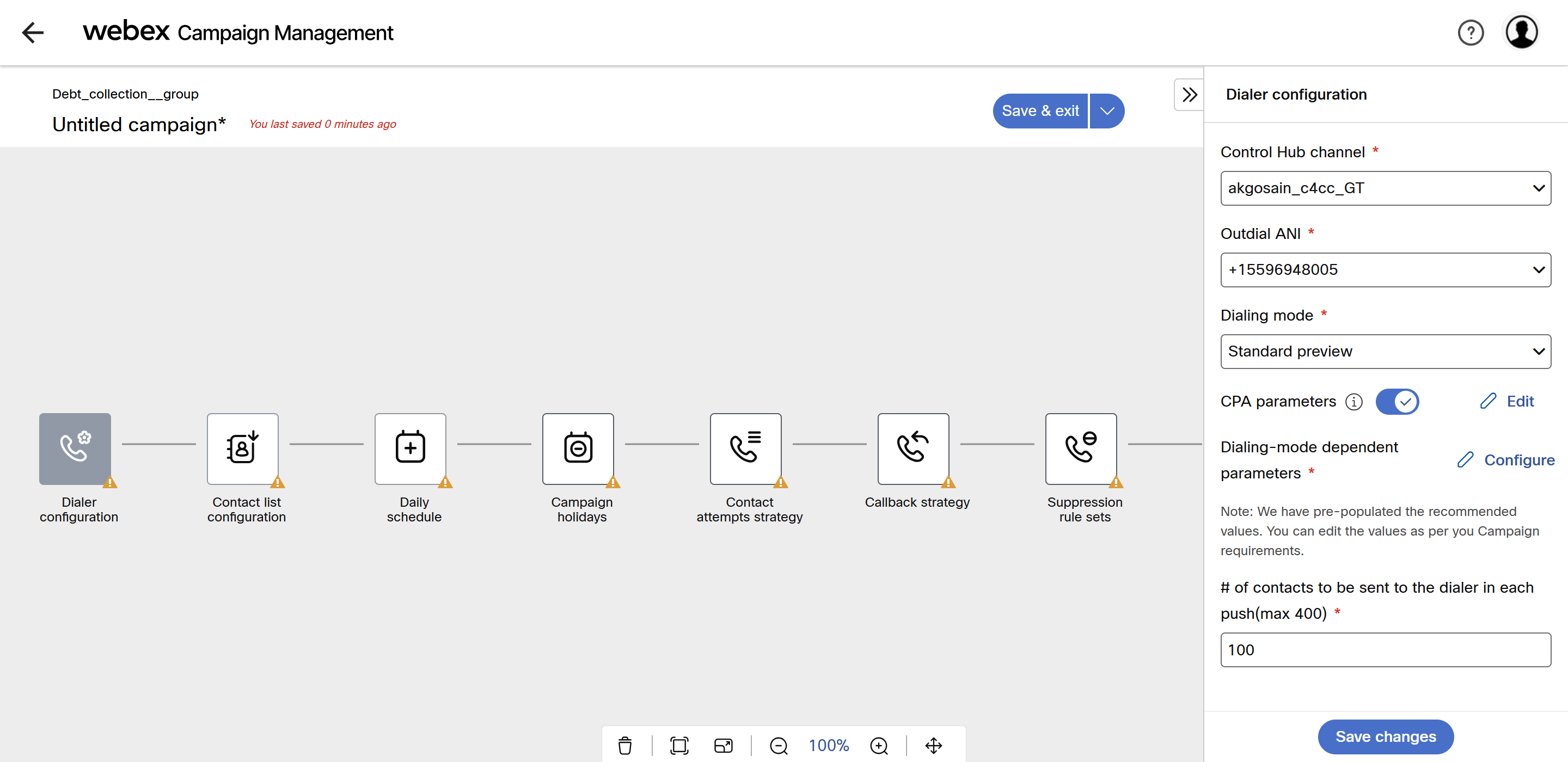
Task: Open the Dialing mode dropdown
Action: (1386, 351)
